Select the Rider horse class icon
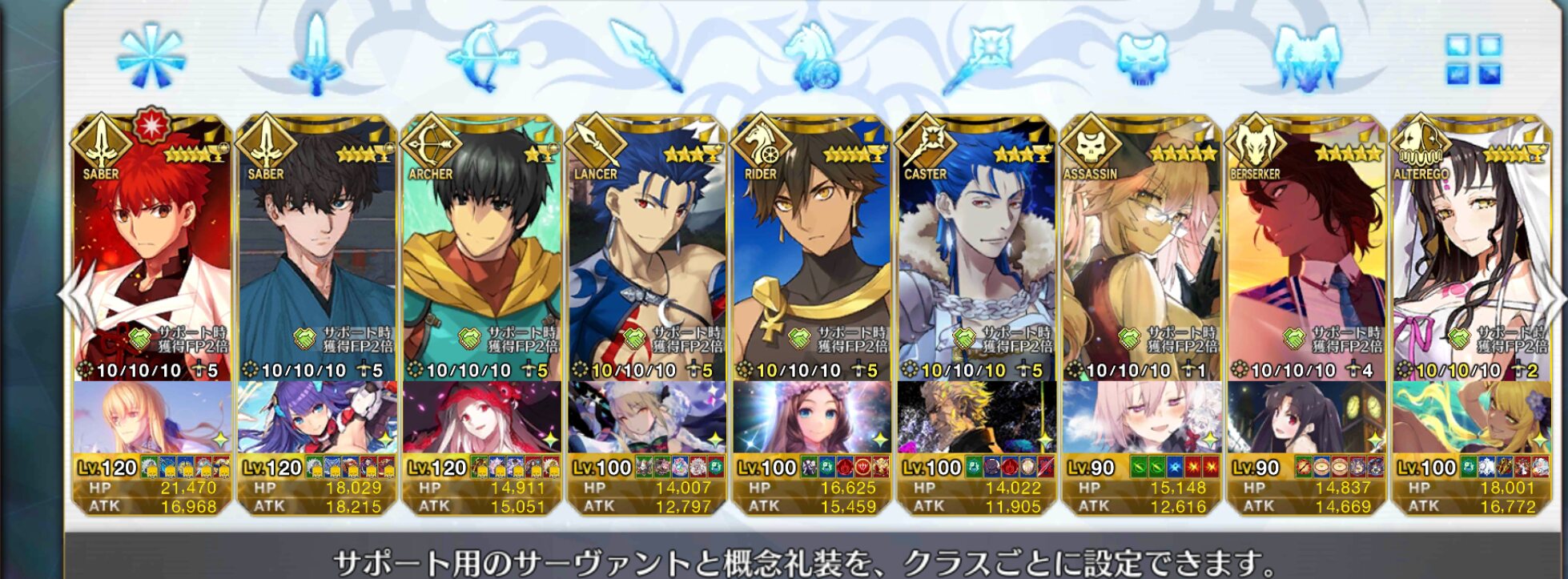 tap(814, 56)
